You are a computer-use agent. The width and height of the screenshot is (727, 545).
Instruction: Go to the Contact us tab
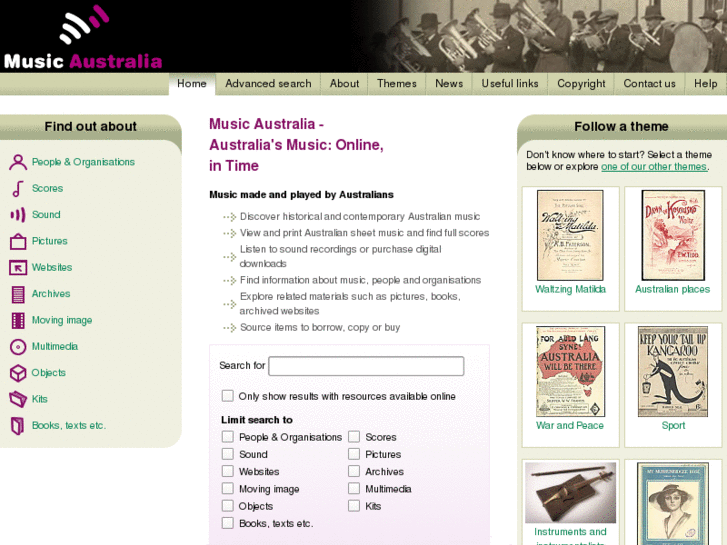pyautogui.click(x=650, y=84)
